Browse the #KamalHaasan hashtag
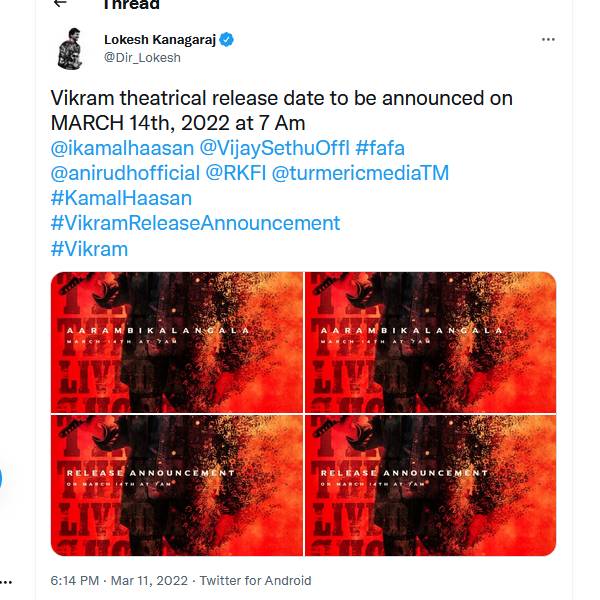 [121, 198]
